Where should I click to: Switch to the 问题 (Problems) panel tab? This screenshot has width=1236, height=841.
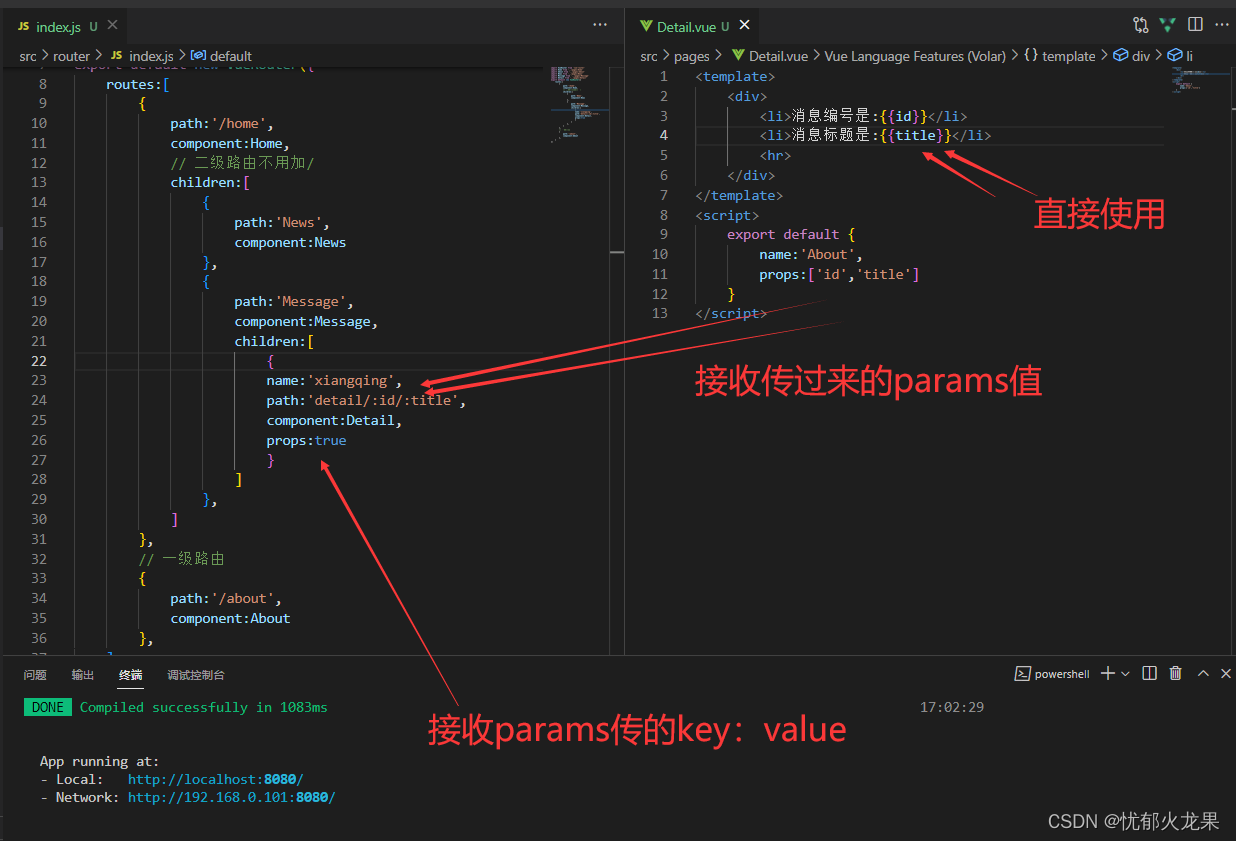tap(35, 675)
